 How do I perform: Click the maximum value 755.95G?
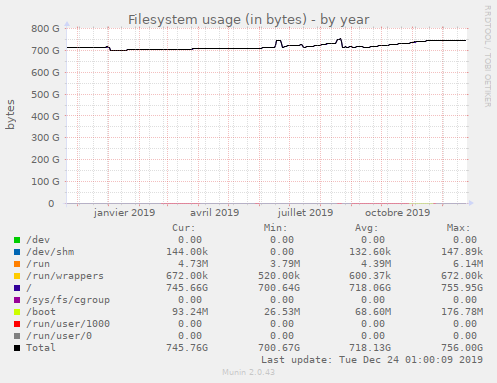pyautogui.click(x=462, y=288)
